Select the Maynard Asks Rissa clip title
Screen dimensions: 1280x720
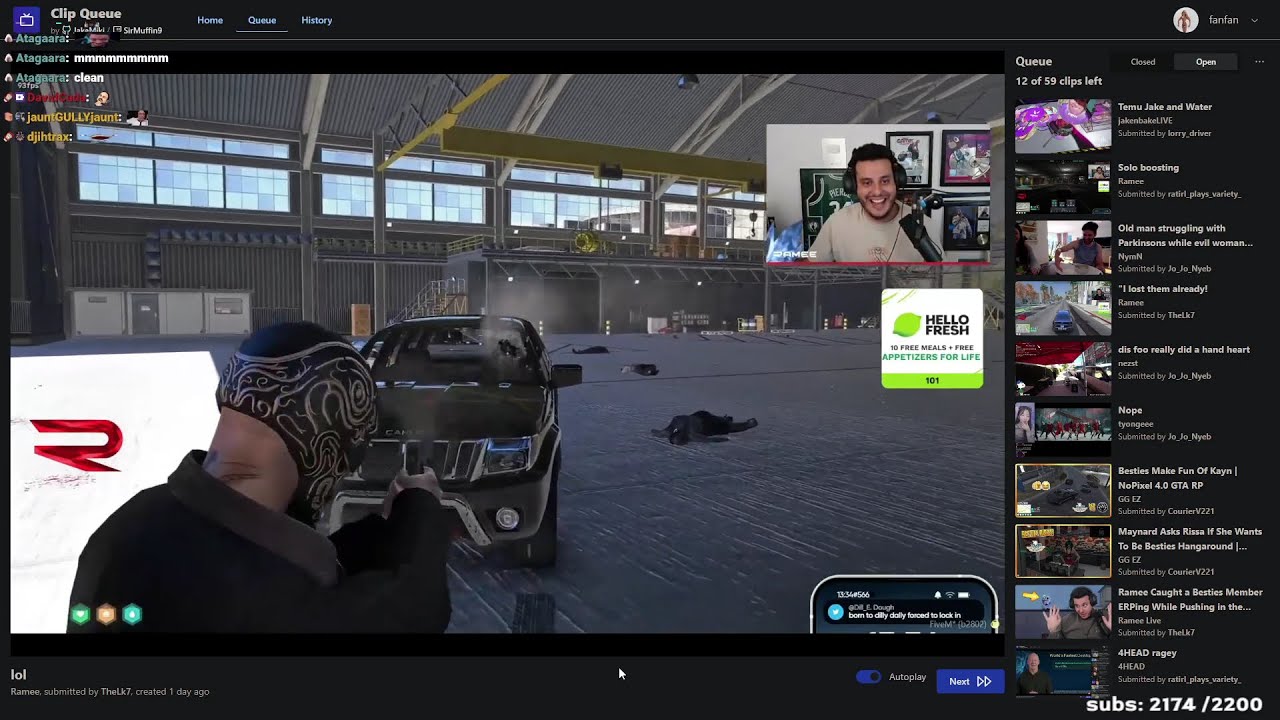tap(1190, 539)
